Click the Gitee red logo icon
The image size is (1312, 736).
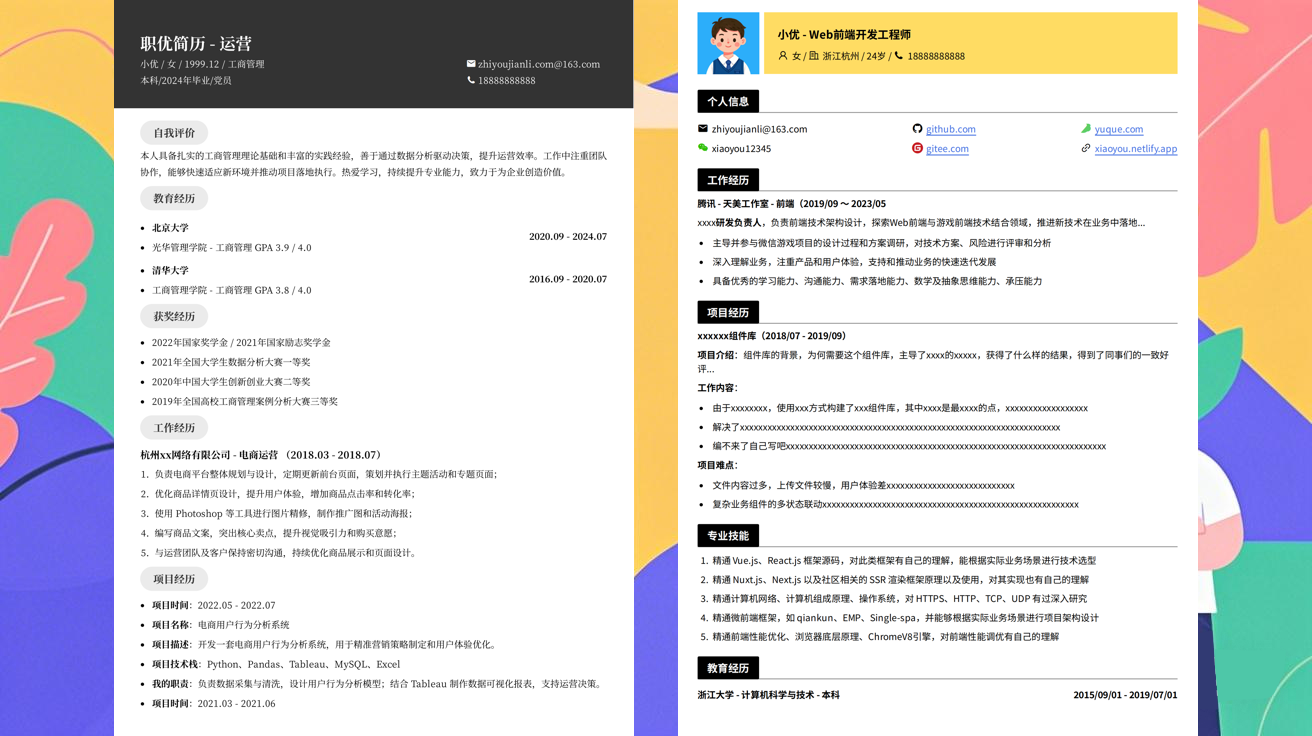click(x=917, y=148)
